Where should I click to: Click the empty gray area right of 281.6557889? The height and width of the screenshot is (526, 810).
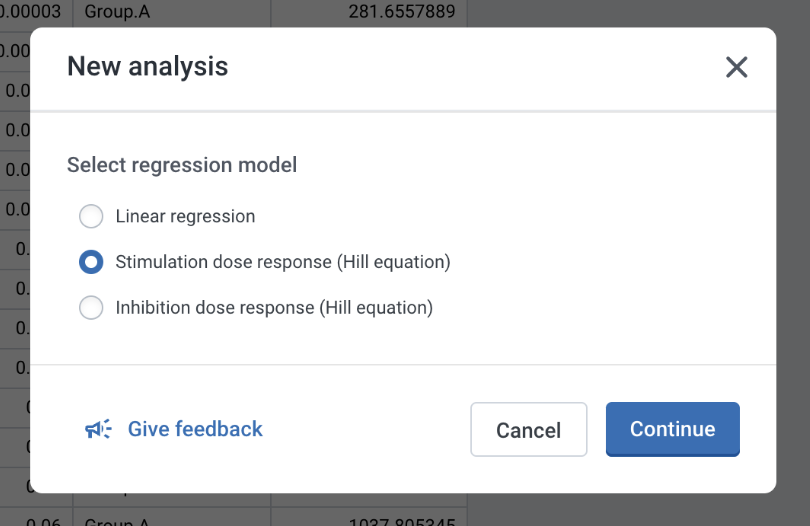pos(640,12)
